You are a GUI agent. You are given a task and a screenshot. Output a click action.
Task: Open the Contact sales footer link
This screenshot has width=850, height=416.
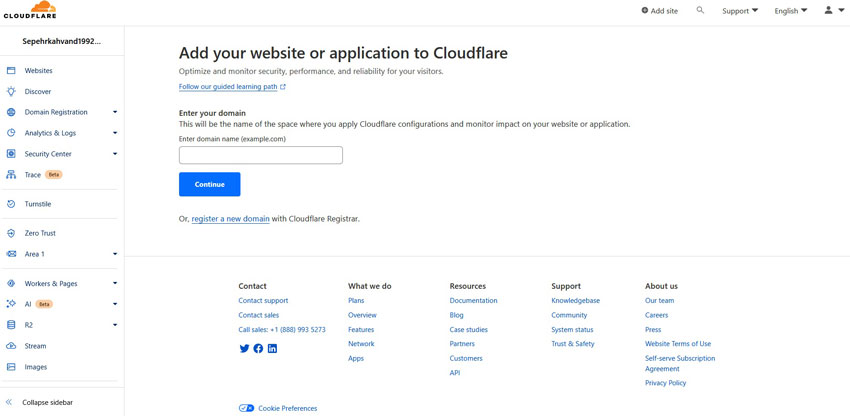[259, 315]
